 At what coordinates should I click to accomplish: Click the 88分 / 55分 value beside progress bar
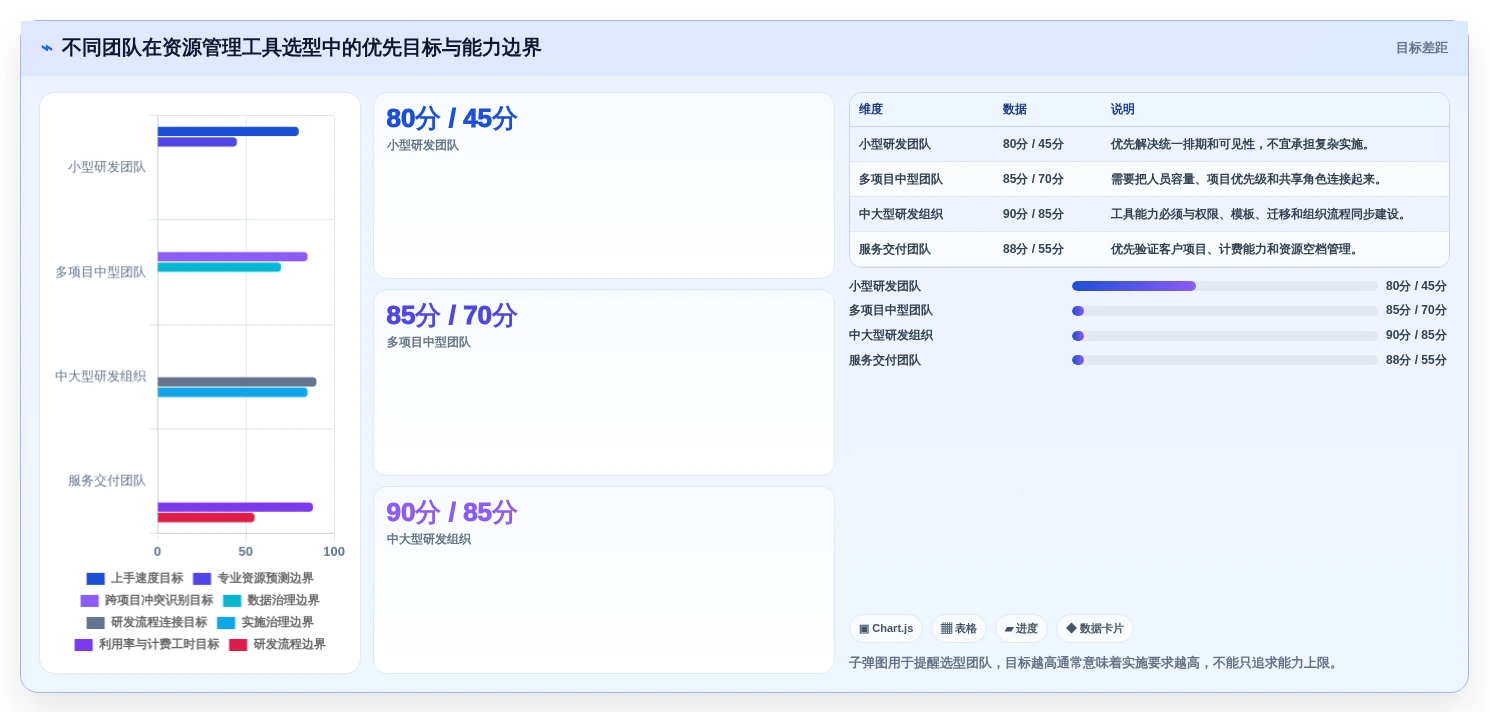[x=1416, y=360]
